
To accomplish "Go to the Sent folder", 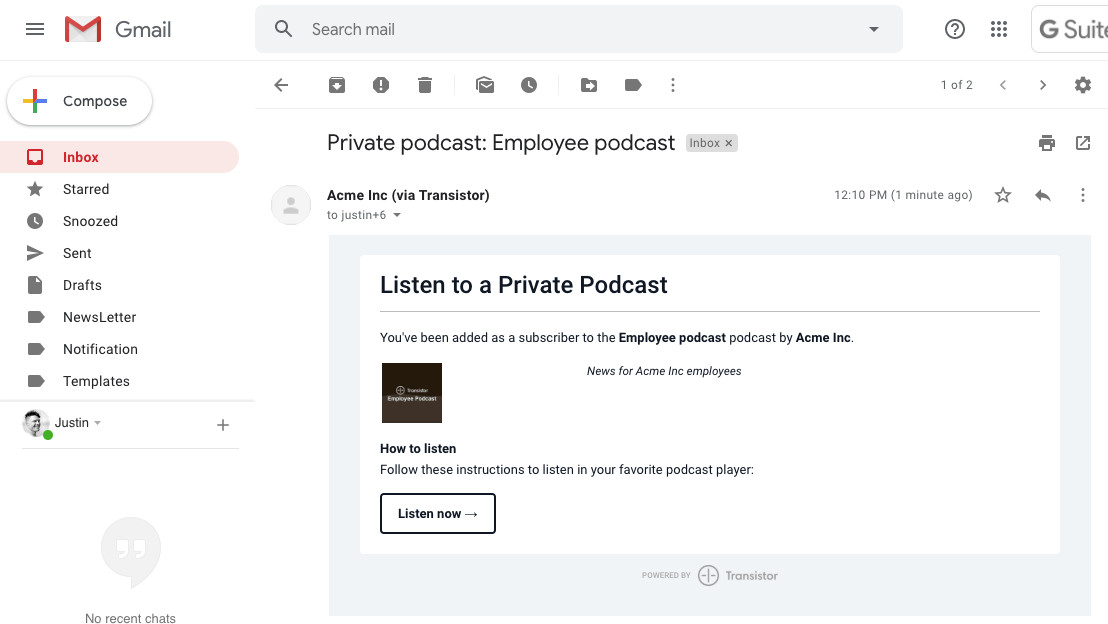I will coord(76,253).
